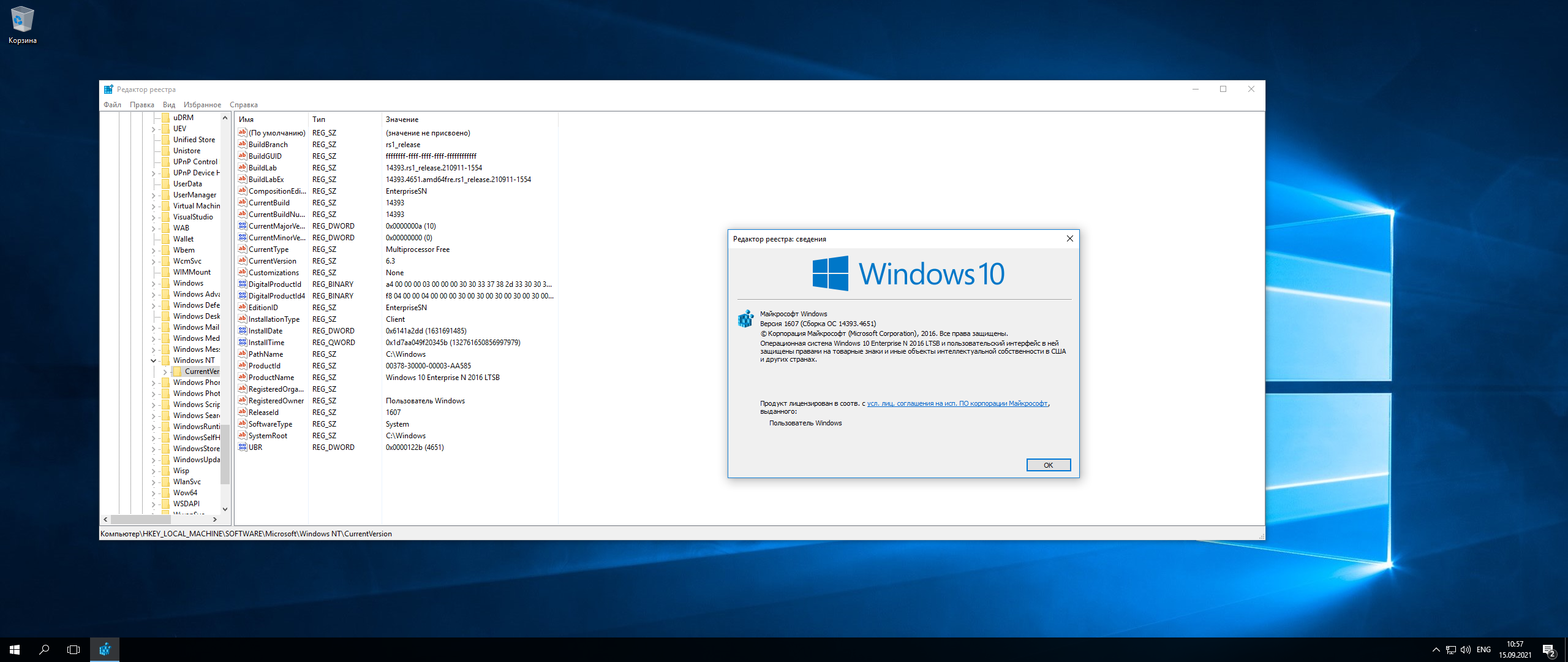Click Registry Editor taskbar button

pos(105,650)
